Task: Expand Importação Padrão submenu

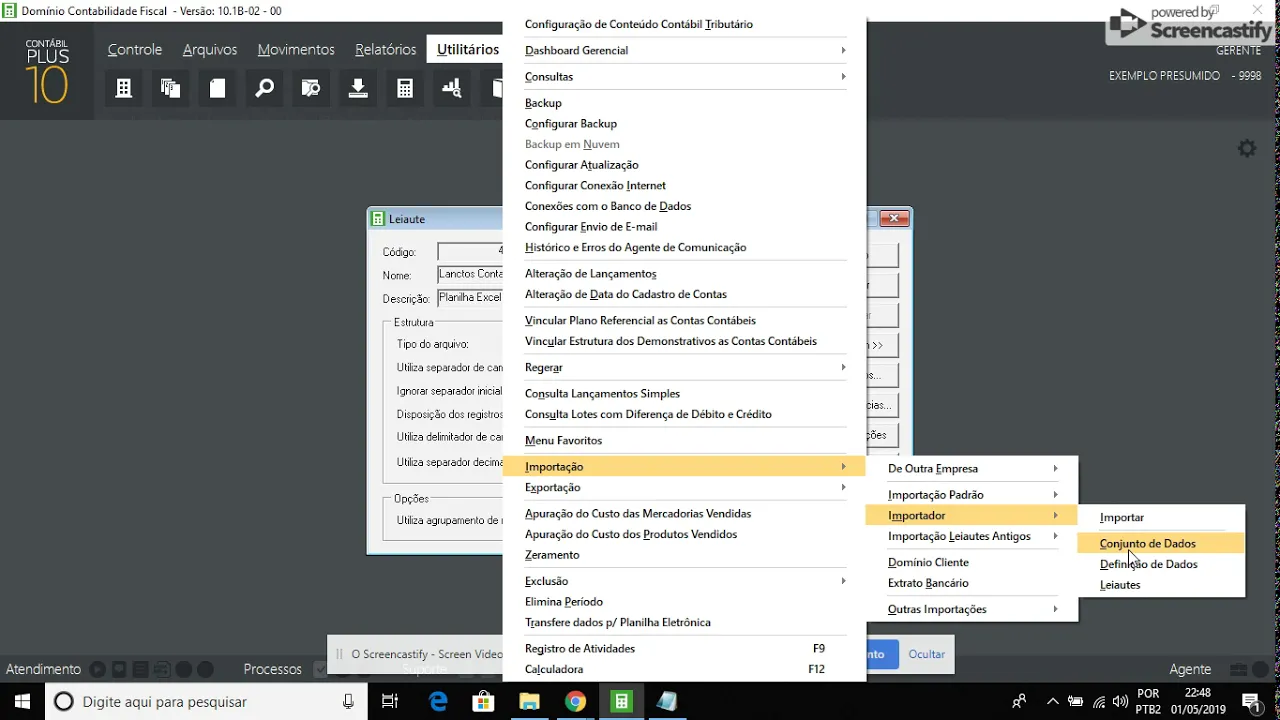Action: tap(972, 494)
